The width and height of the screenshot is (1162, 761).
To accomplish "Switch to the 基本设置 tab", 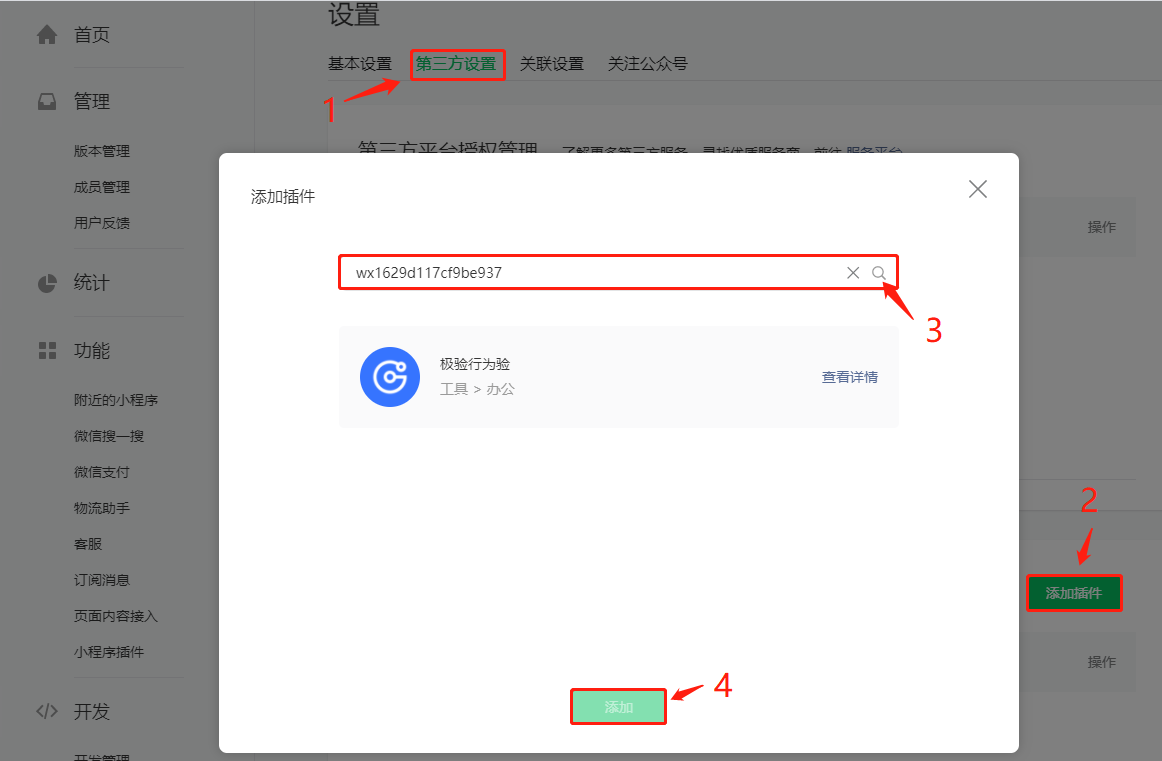I will [x=359, y=63].
